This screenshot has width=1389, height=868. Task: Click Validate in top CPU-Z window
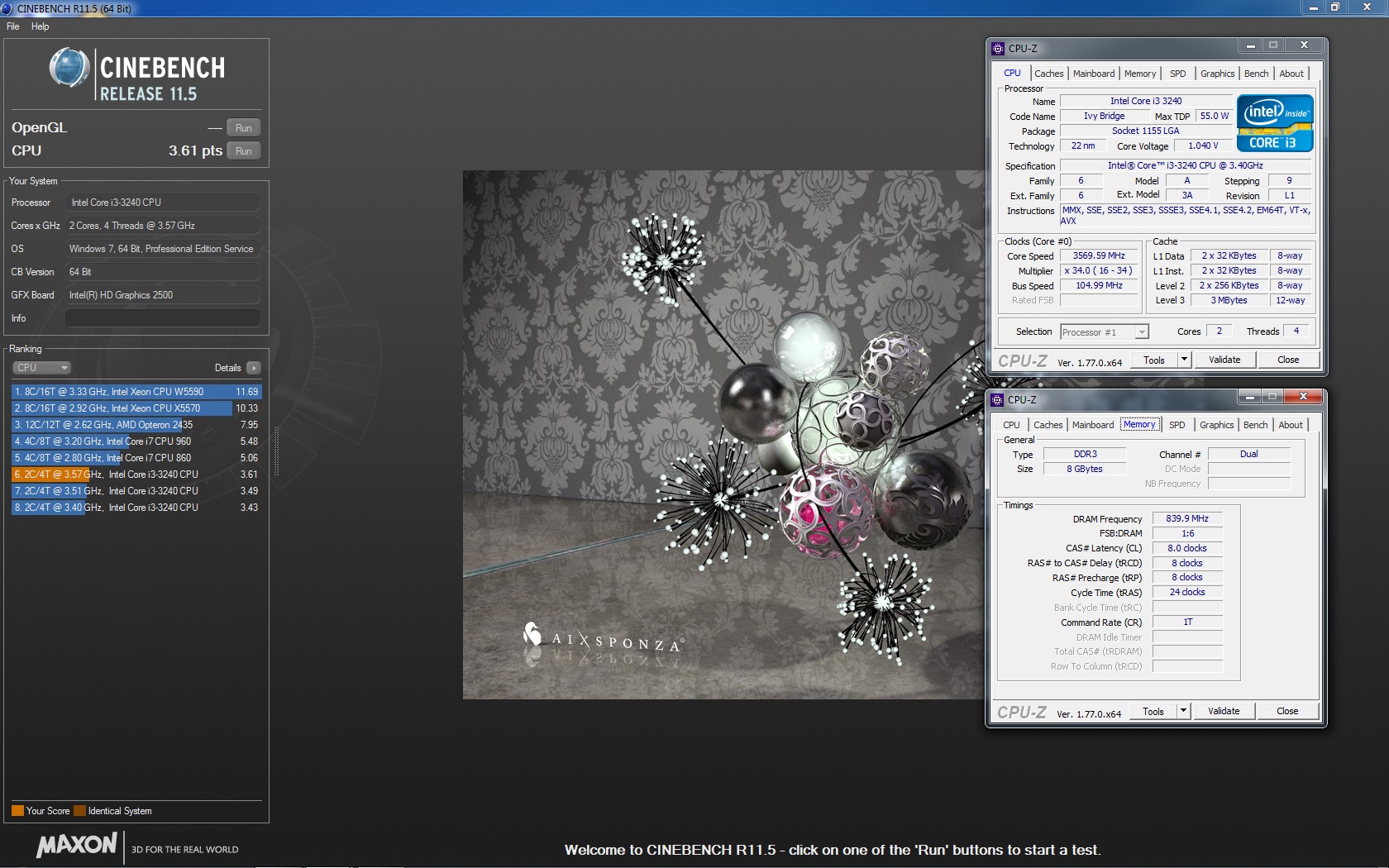tap(1224, 360)
